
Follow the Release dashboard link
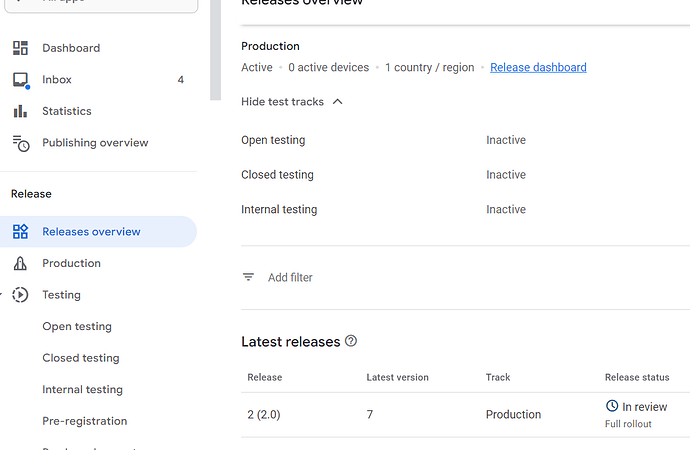coord(538,67)
